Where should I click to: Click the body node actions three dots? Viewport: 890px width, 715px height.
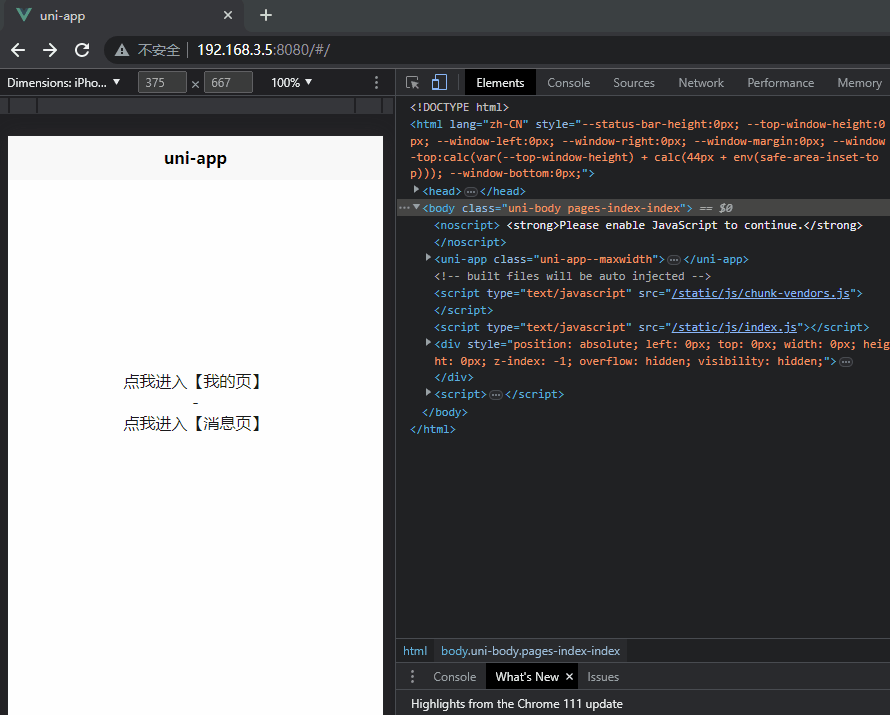click(404, 208)
